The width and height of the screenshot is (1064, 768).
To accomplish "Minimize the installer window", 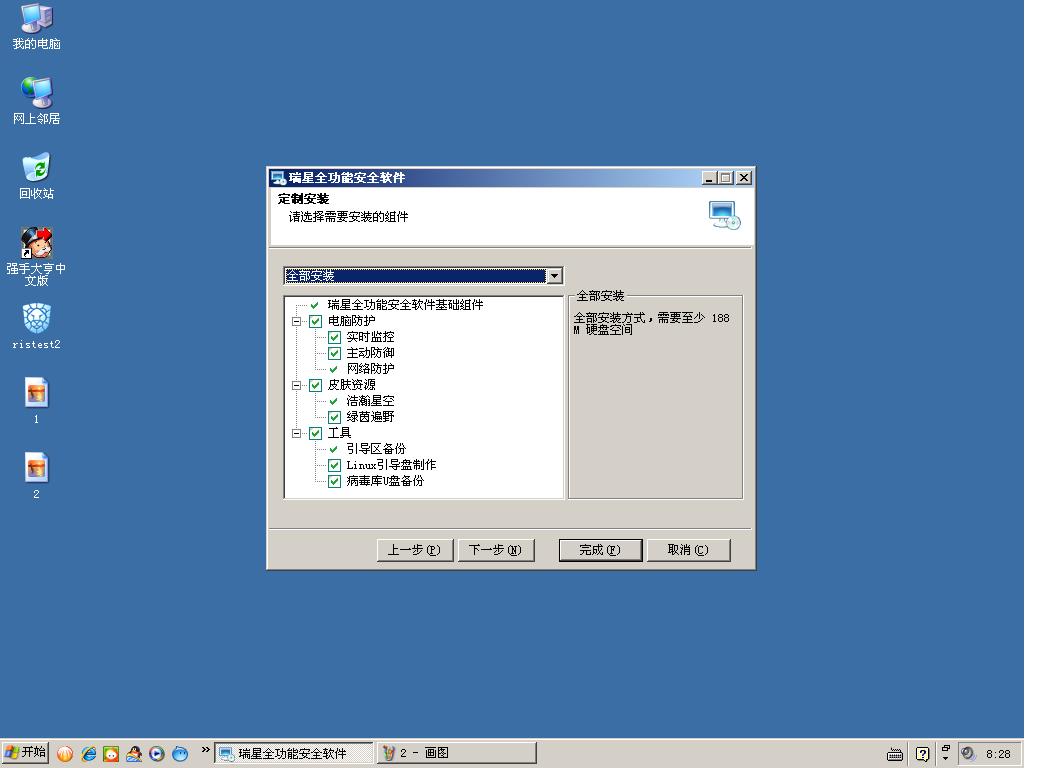I will [709, 178].
